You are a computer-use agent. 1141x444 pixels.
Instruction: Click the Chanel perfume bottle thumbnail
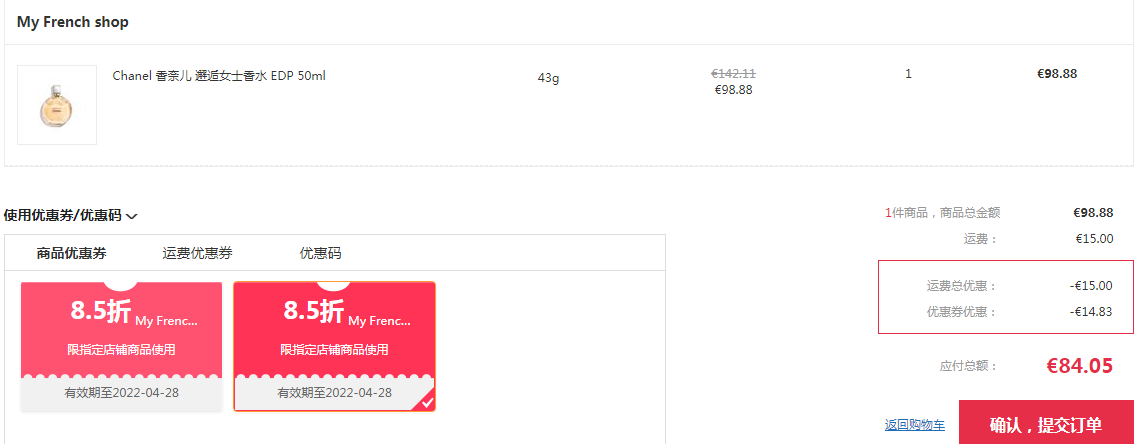coord(57,105)
